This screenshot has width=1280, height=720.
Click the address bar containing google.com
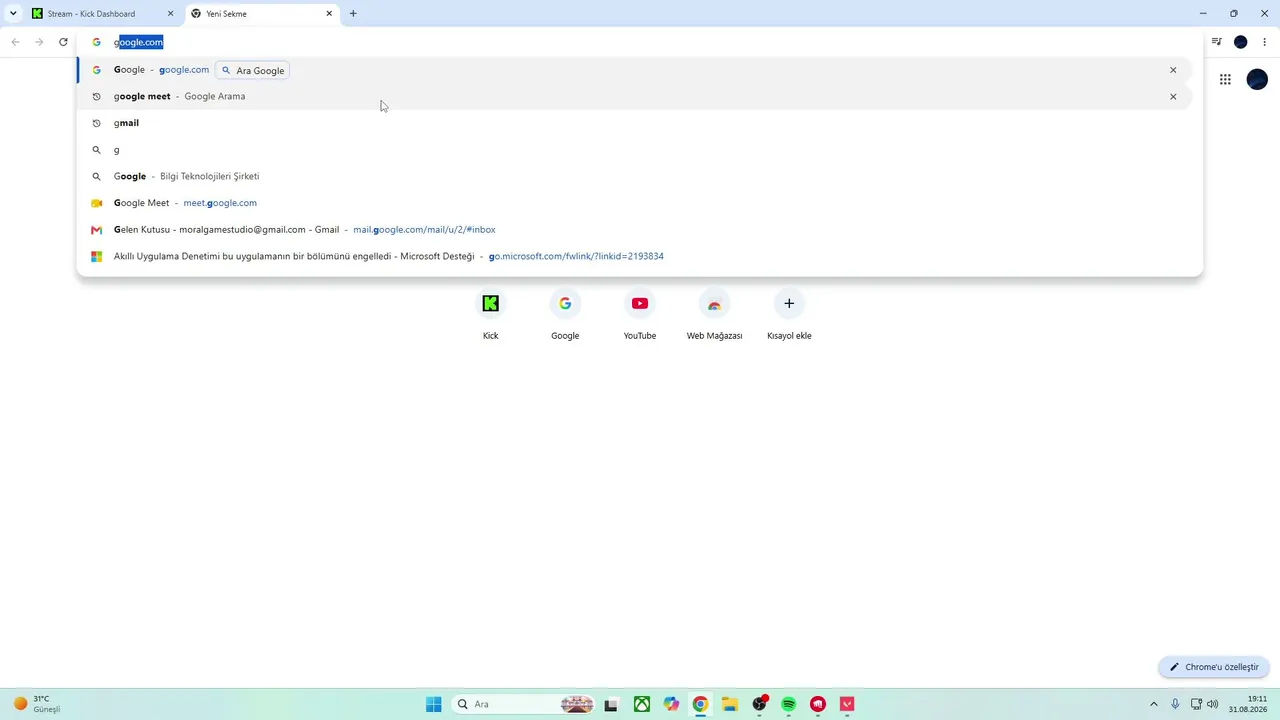tap(640, 42)
